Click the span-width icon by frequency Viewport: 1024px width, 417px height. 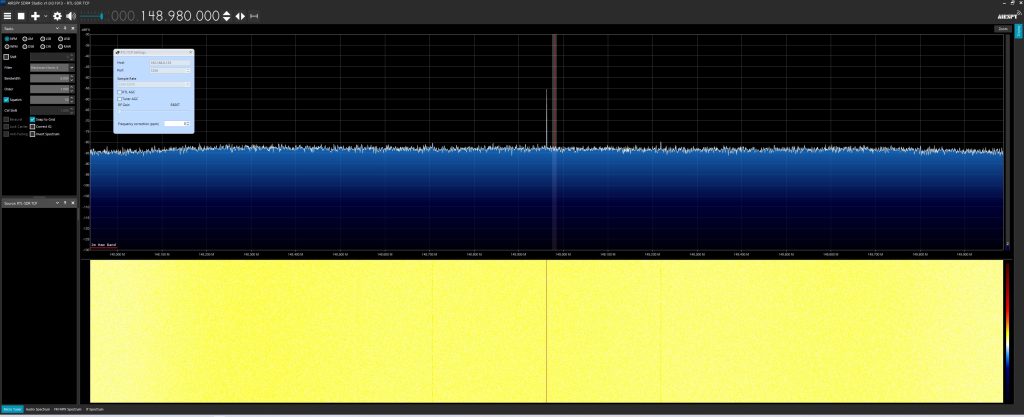click(254, 16)
